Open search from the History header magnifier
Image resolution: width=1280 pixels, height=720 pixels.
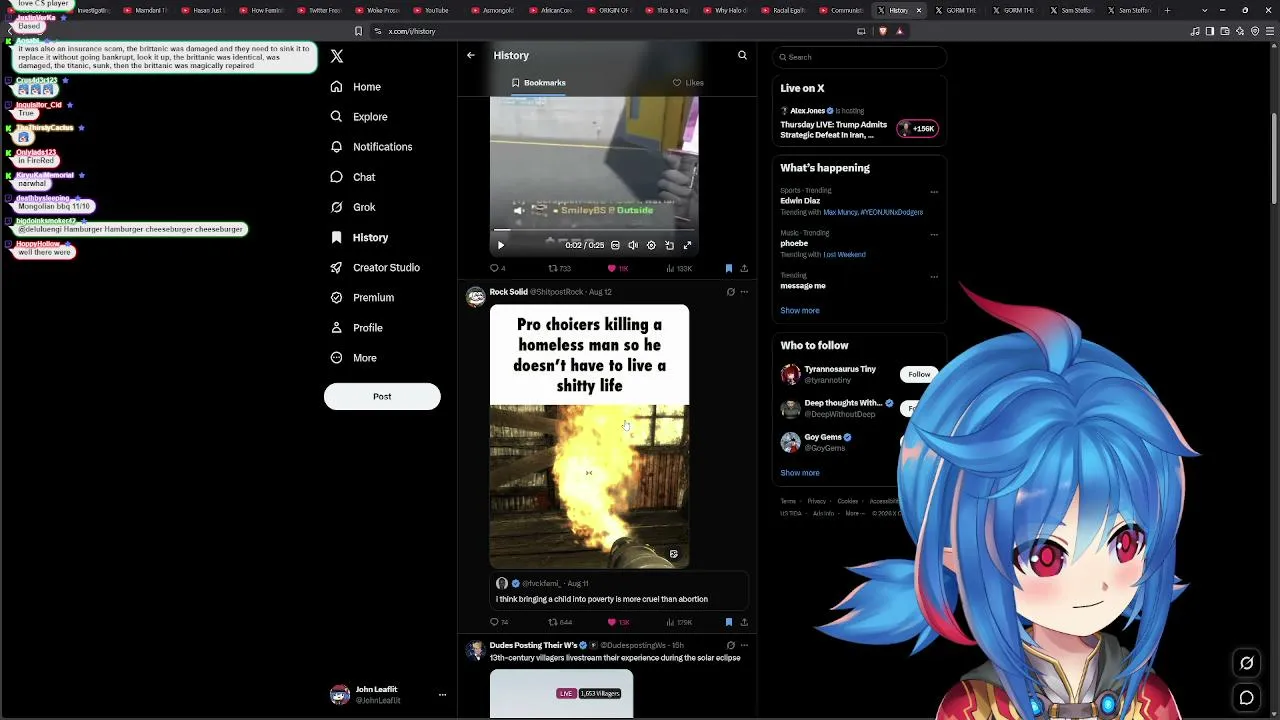pos(742,55)
